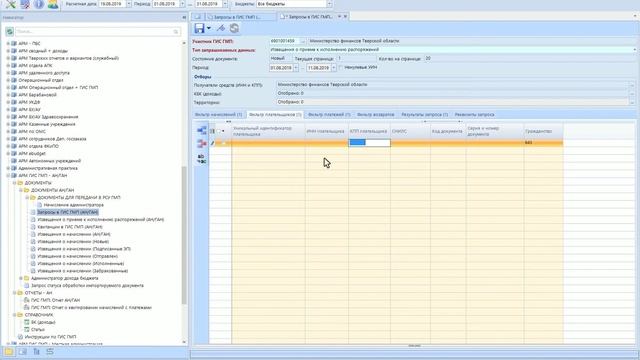Screen dimensions: 640x360
Task: Click the active КПП плательщика cell editor
Action: pyautogui.click(x=370, y=142)
